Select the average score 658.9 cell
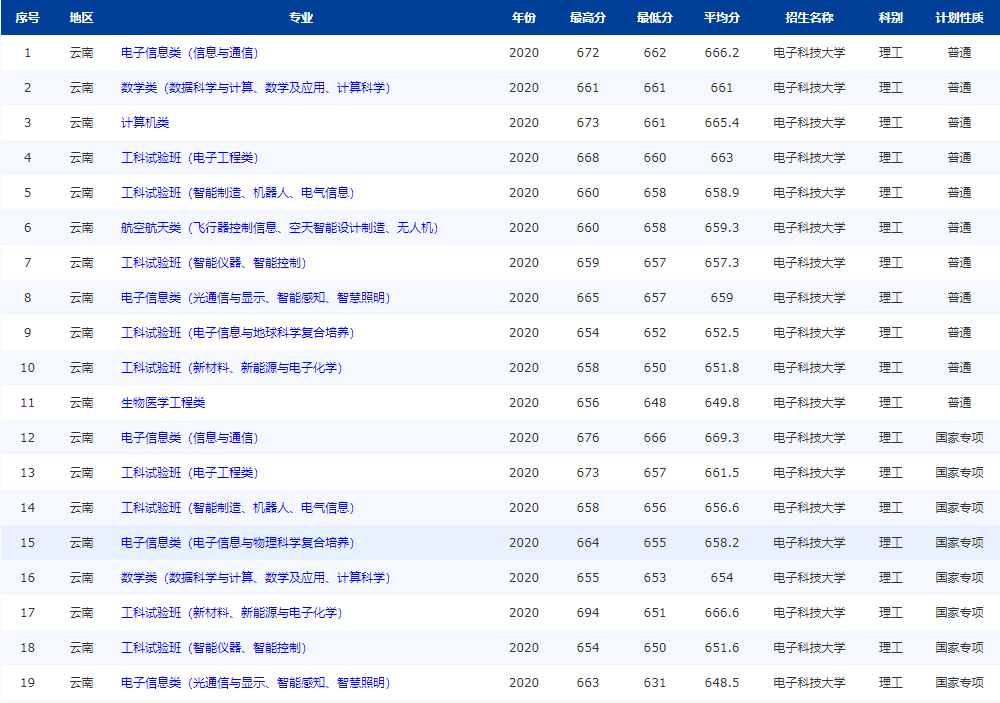Screen dimensions: 1000x703 722,193
